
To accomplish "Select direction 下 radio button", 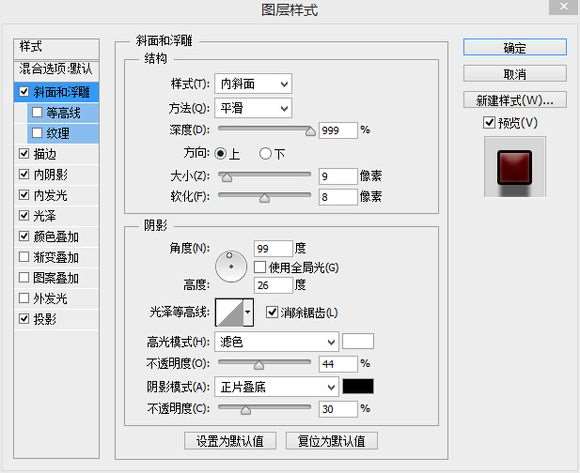I will pos(265,153).
